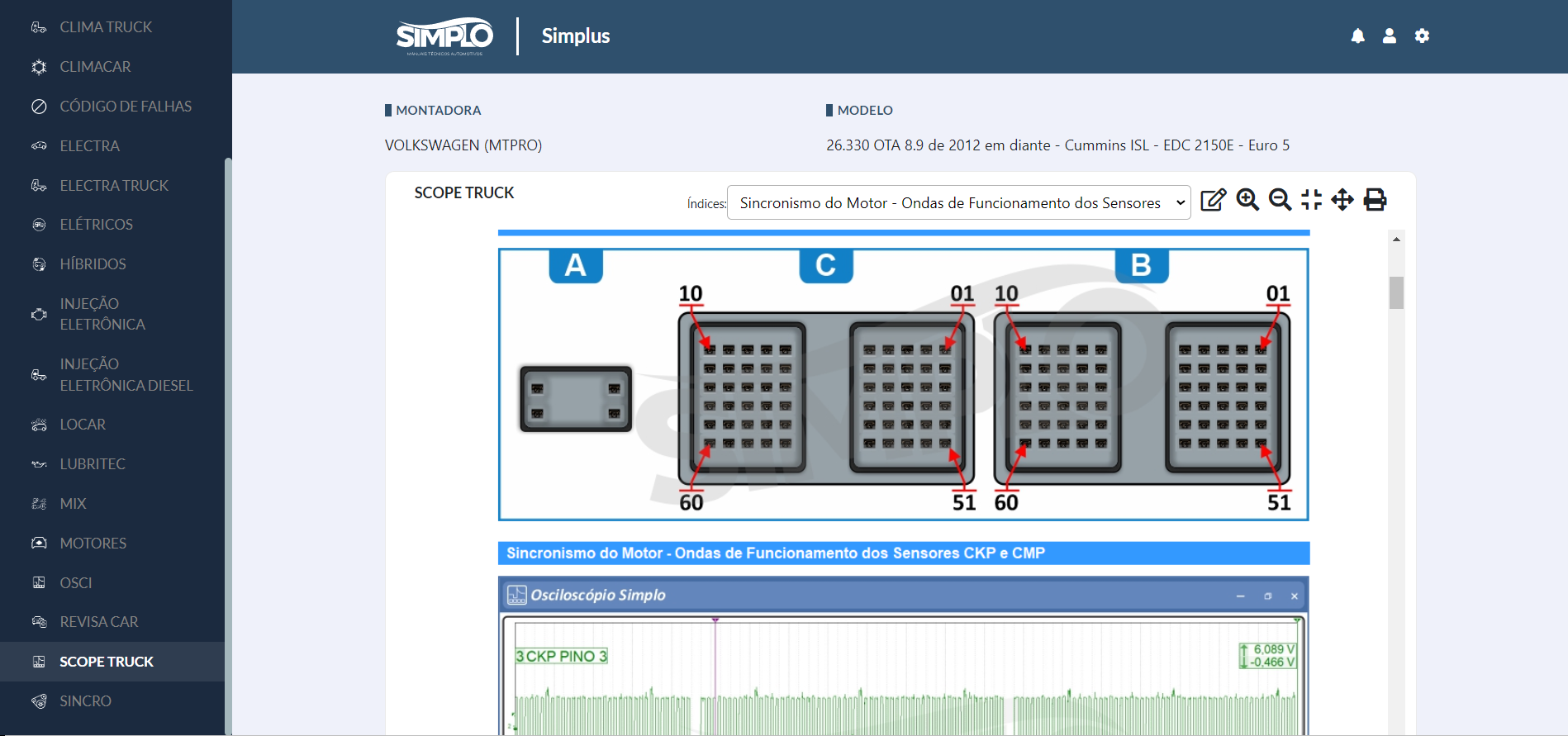Click the ECU connector pinout diagram
Viewport: 1568px width, 736px height.
tap(903, 385)
